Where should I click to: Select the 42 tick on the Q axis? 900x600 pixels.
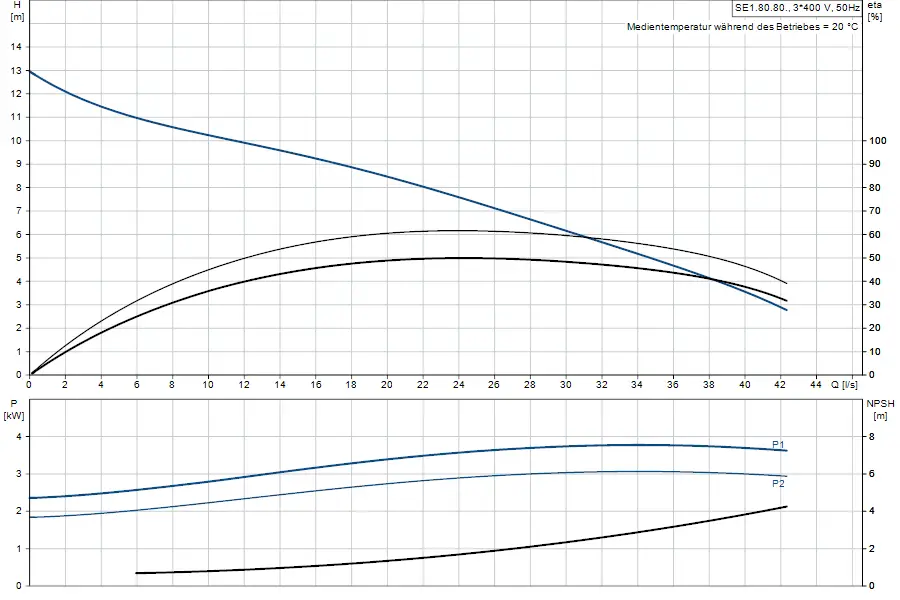click(x=779, y=385)
